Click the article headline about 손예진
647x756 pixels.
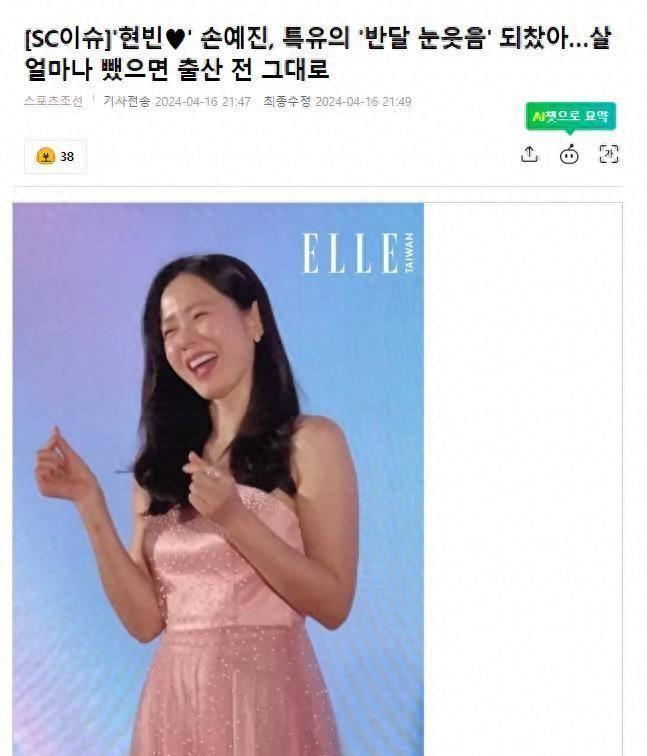318,54
